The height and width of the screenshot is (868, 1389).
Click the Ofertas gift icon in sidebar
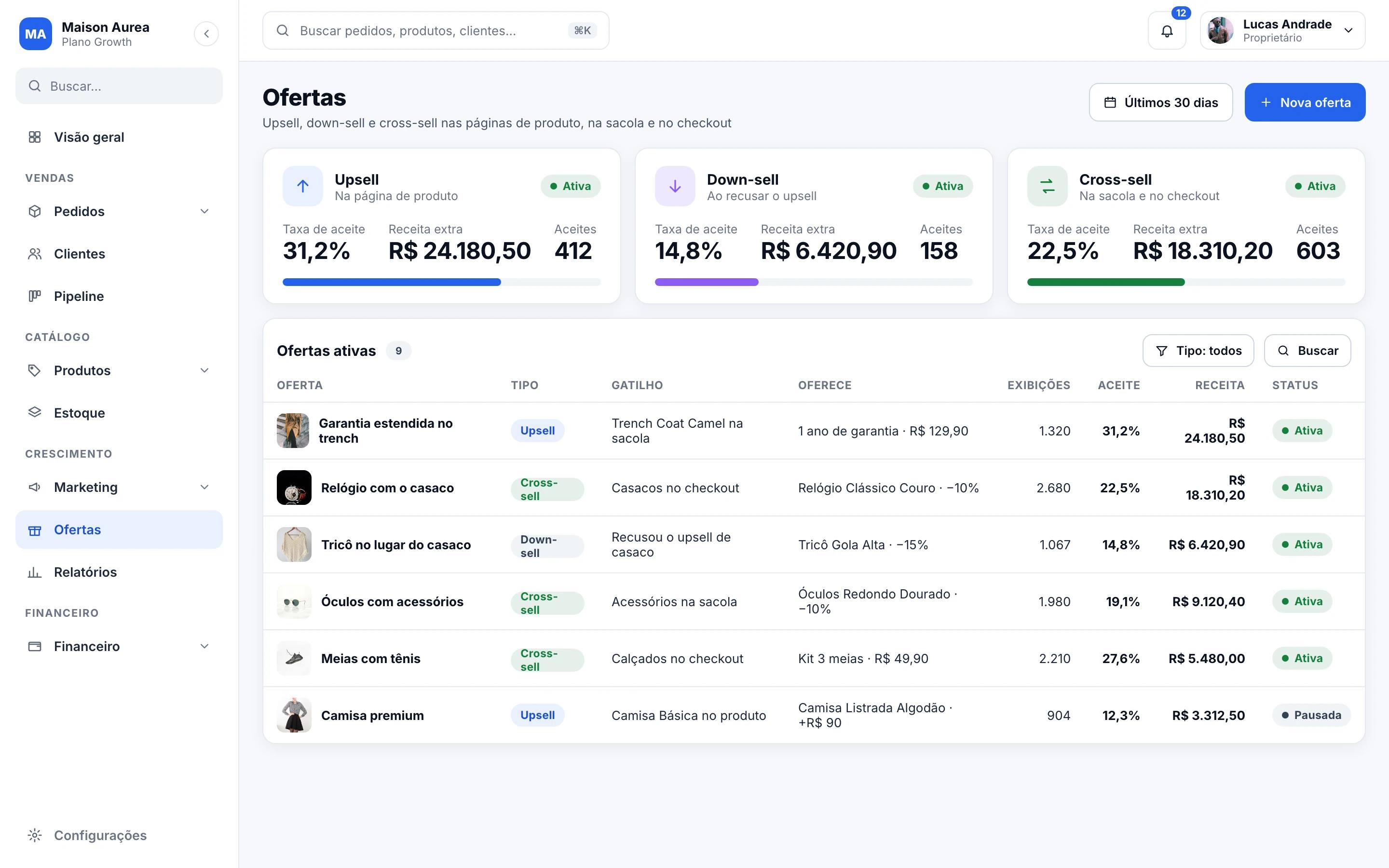coord(35,530)
